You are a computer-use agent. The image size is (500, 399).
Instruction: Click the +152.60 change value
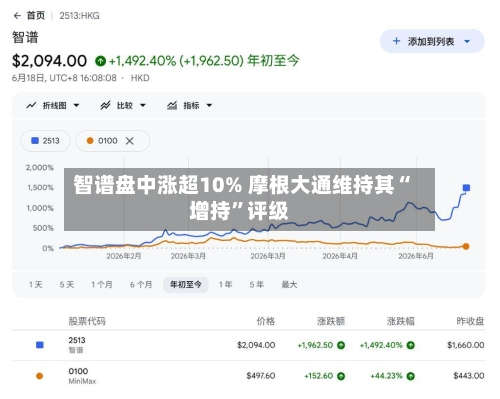click(x=318, y=376)
